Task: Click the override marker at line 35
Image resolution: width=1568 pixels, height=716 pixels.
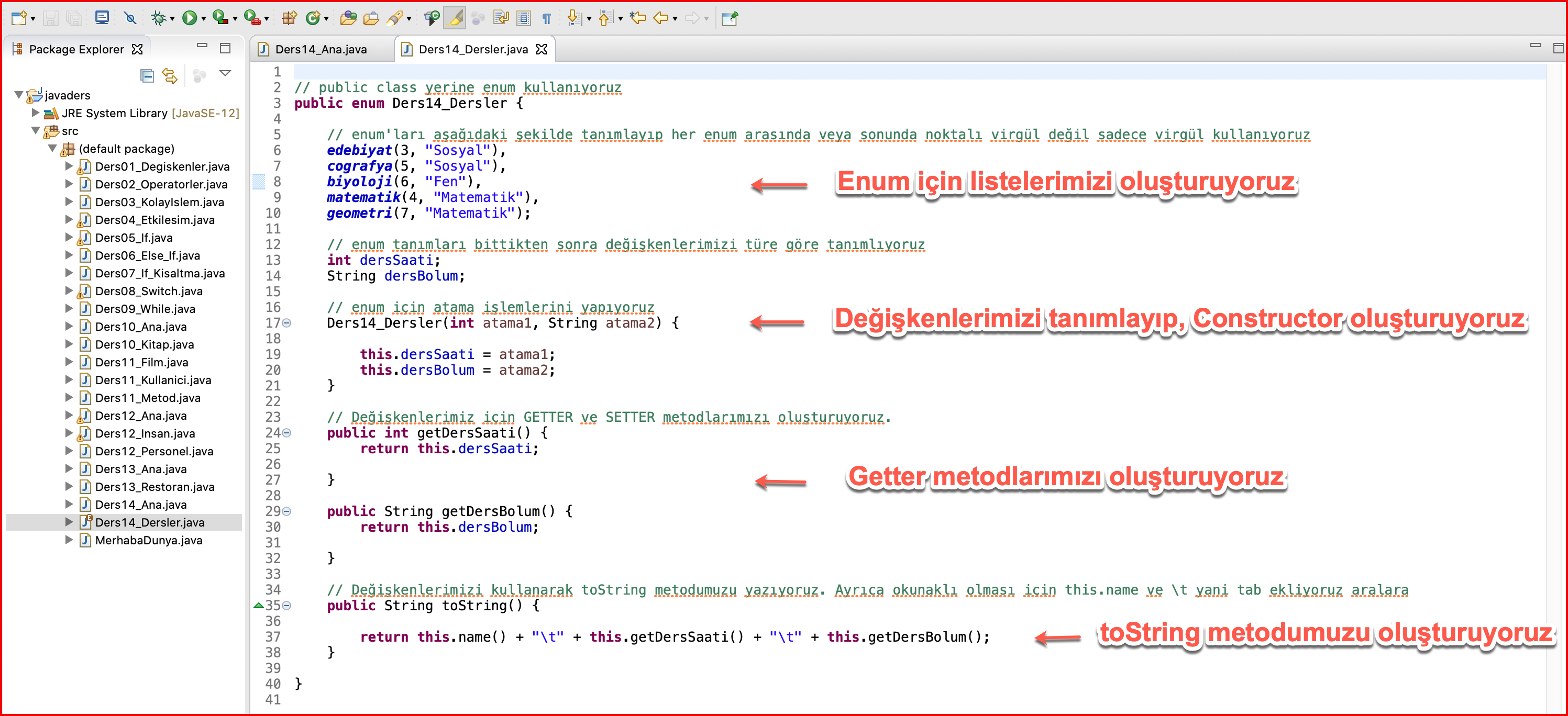Action: pyautogui.click(x=258, y=605)
